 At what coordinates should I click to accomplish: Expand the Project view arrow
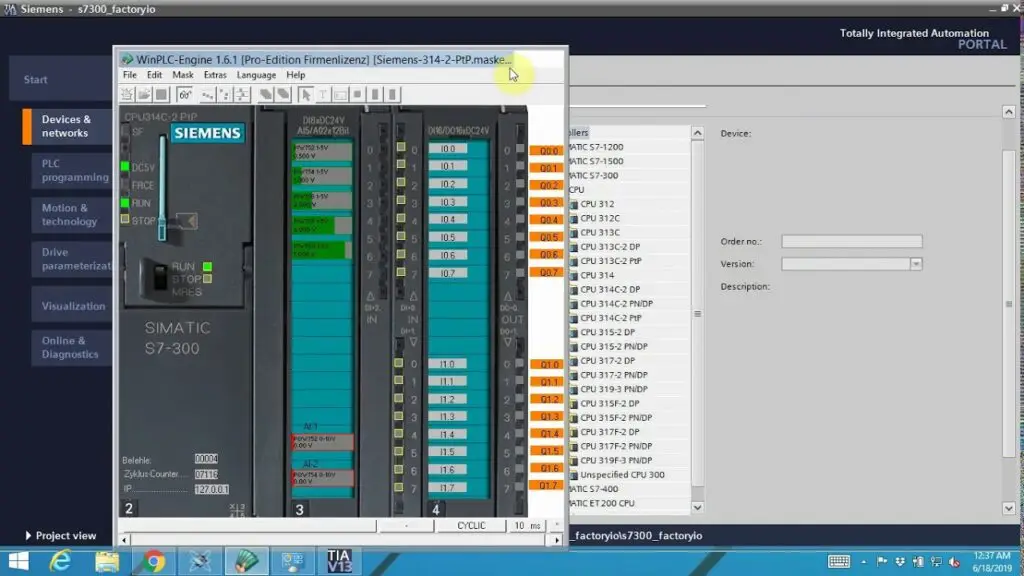tap(28, 536)
